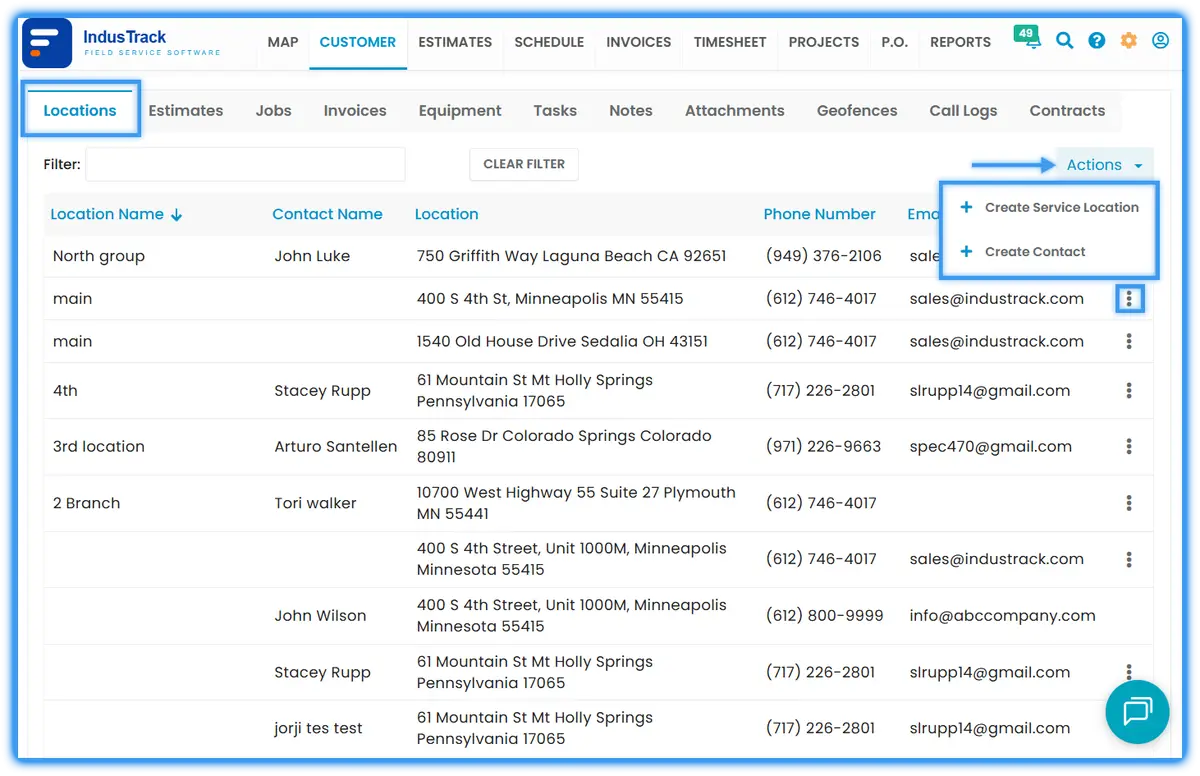
Task: Switch to the Tasks tab
Action: 555,111
